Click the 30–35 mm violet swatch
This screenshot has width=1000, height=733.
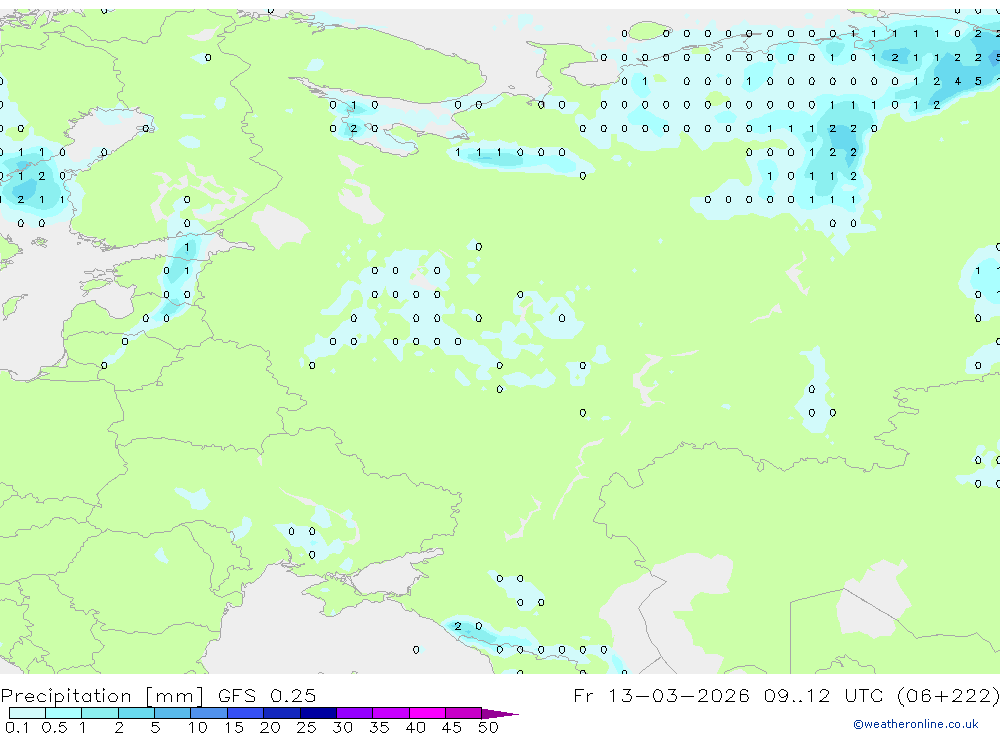click(x=355, y=713)
